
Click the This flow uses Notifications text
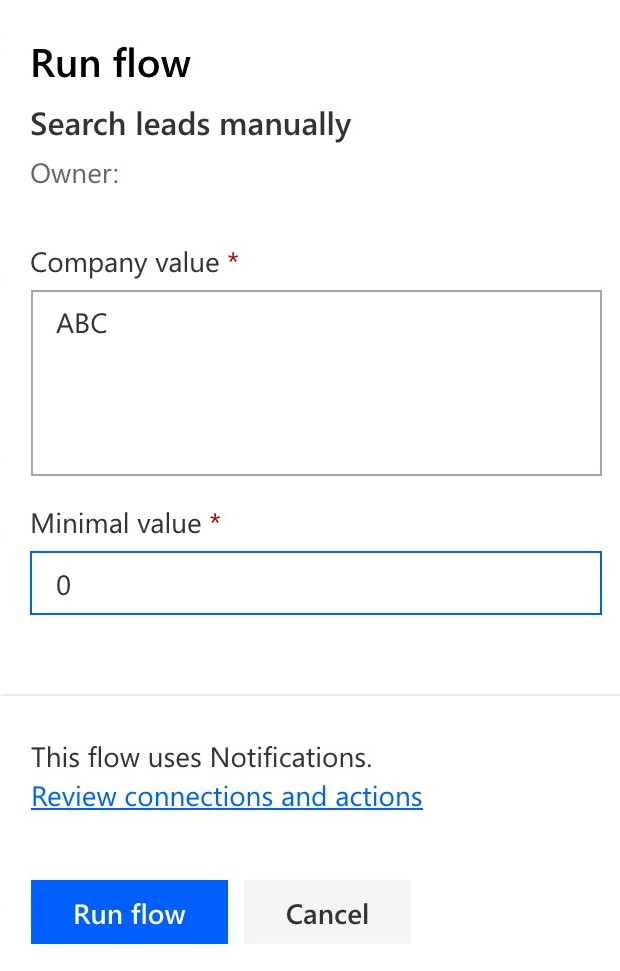coord(201,757)
